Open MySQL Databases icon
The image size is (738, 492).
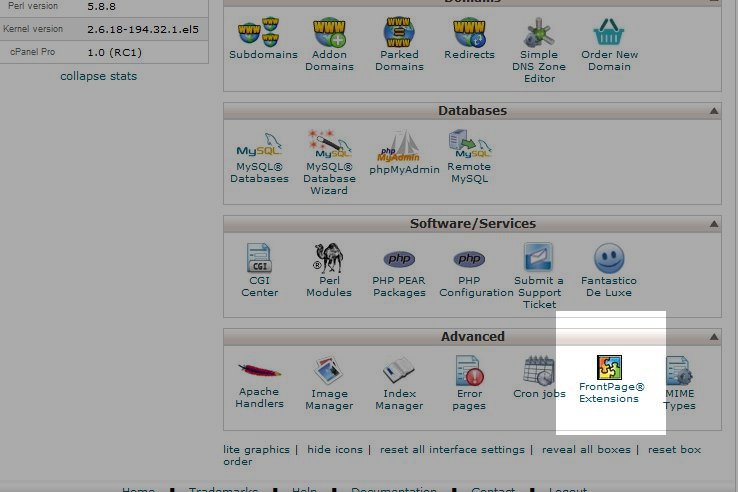coord(259,147)
